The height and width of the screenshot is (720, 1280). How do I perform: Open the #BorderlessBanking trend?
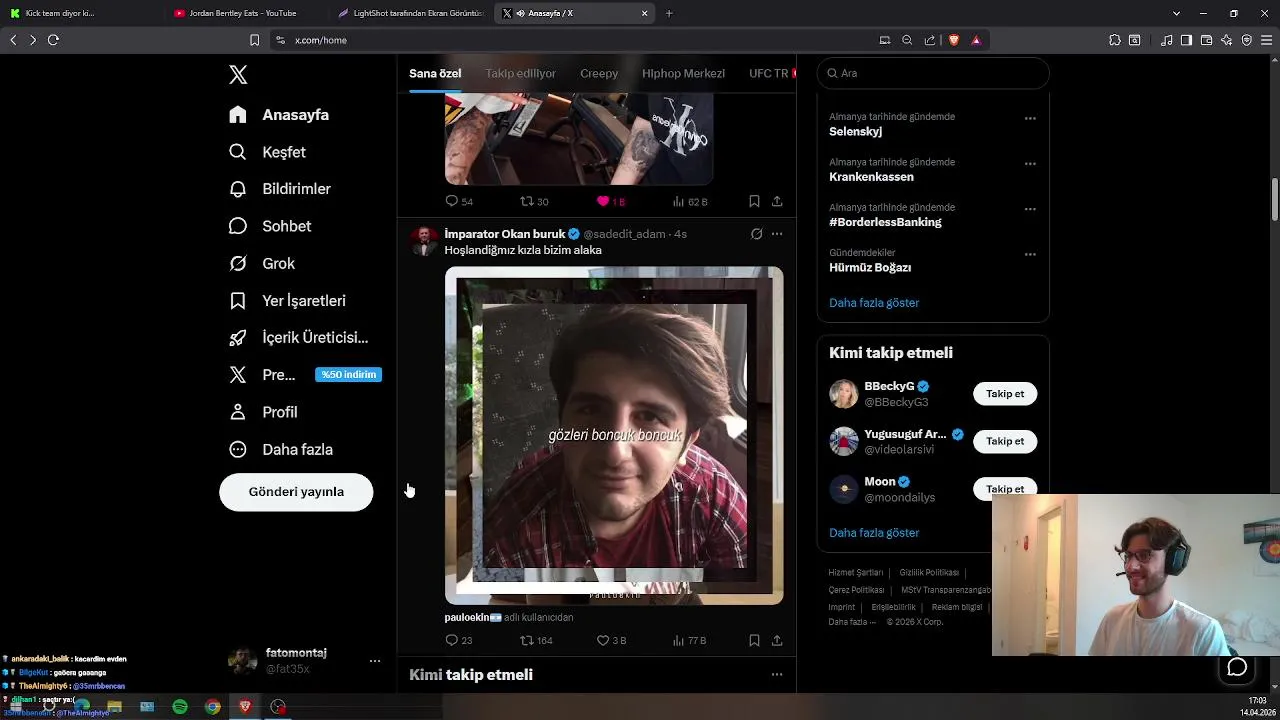(x=885, y=222)
